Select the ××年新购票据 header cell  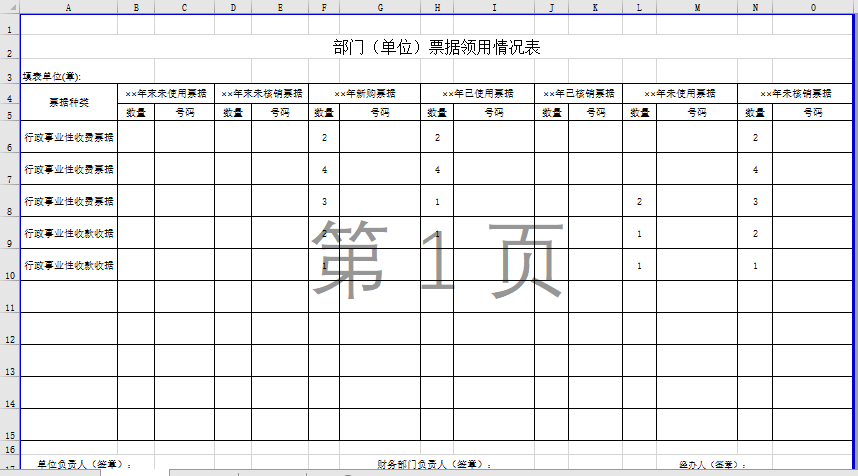pyautogui.click(x=364, y=93)
